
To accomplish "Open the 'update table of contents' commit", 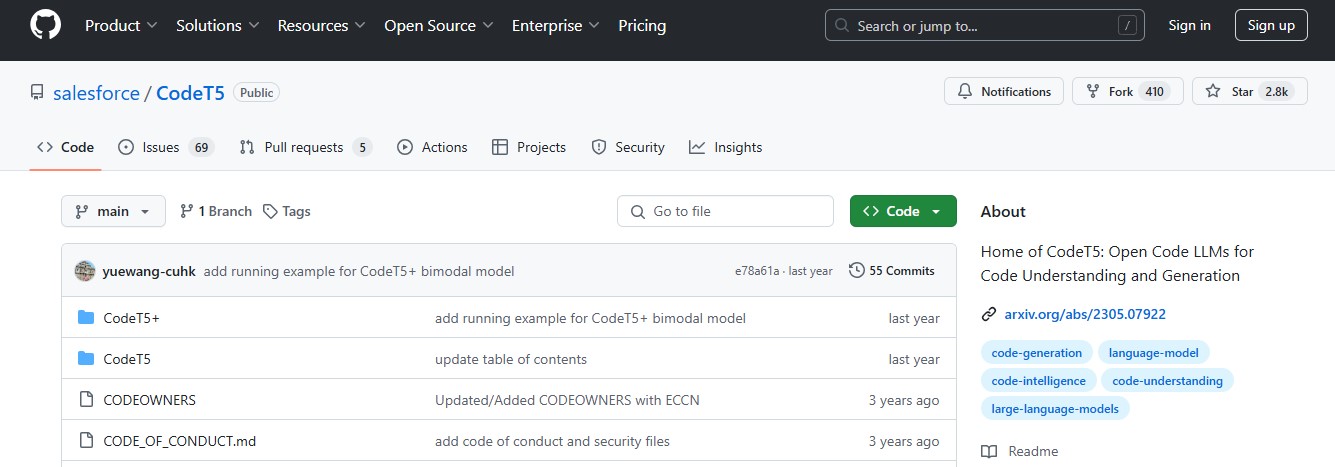I will 511,359.
